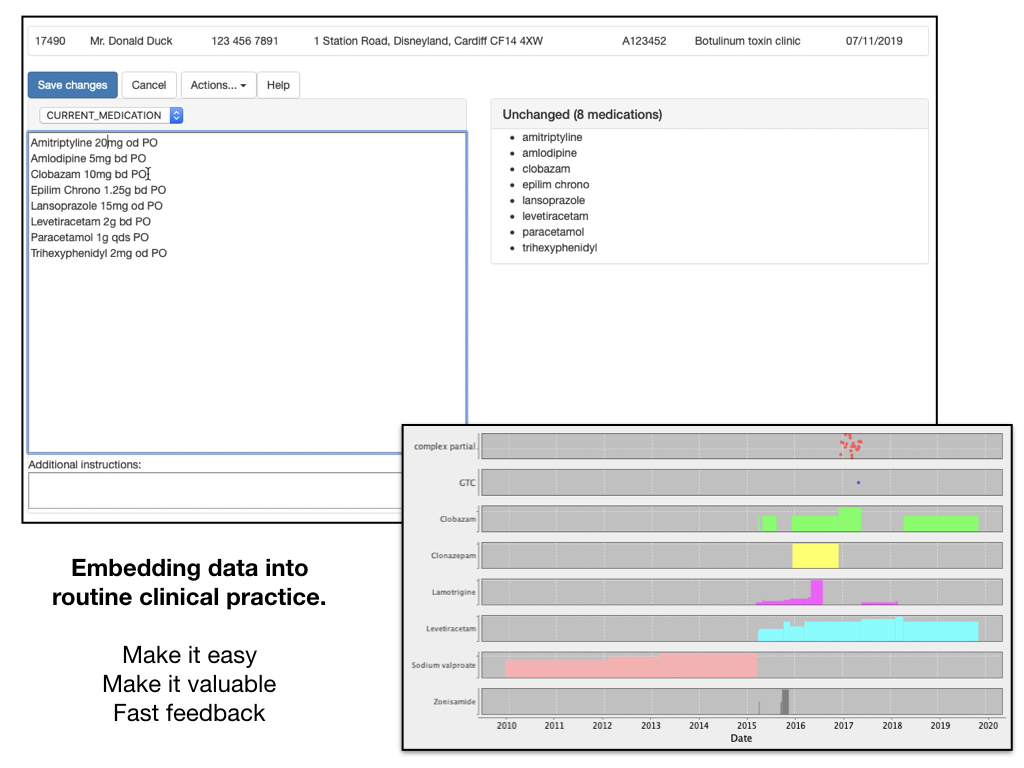Click the red complex partial seizure cluster

[851, 446]
